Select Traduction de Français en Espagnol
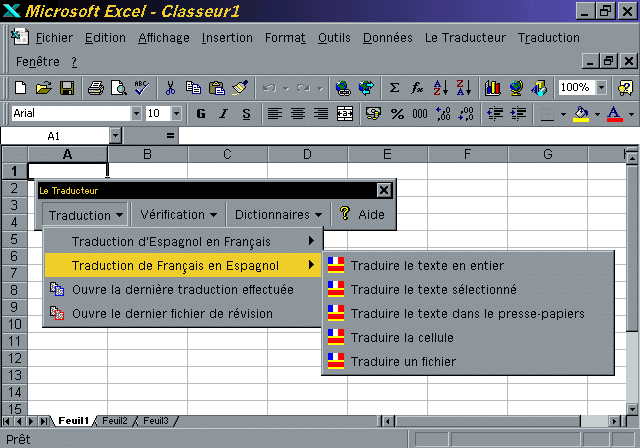This screenshot has height=448, width=640. pyautogui.click(x=183, y=265)
